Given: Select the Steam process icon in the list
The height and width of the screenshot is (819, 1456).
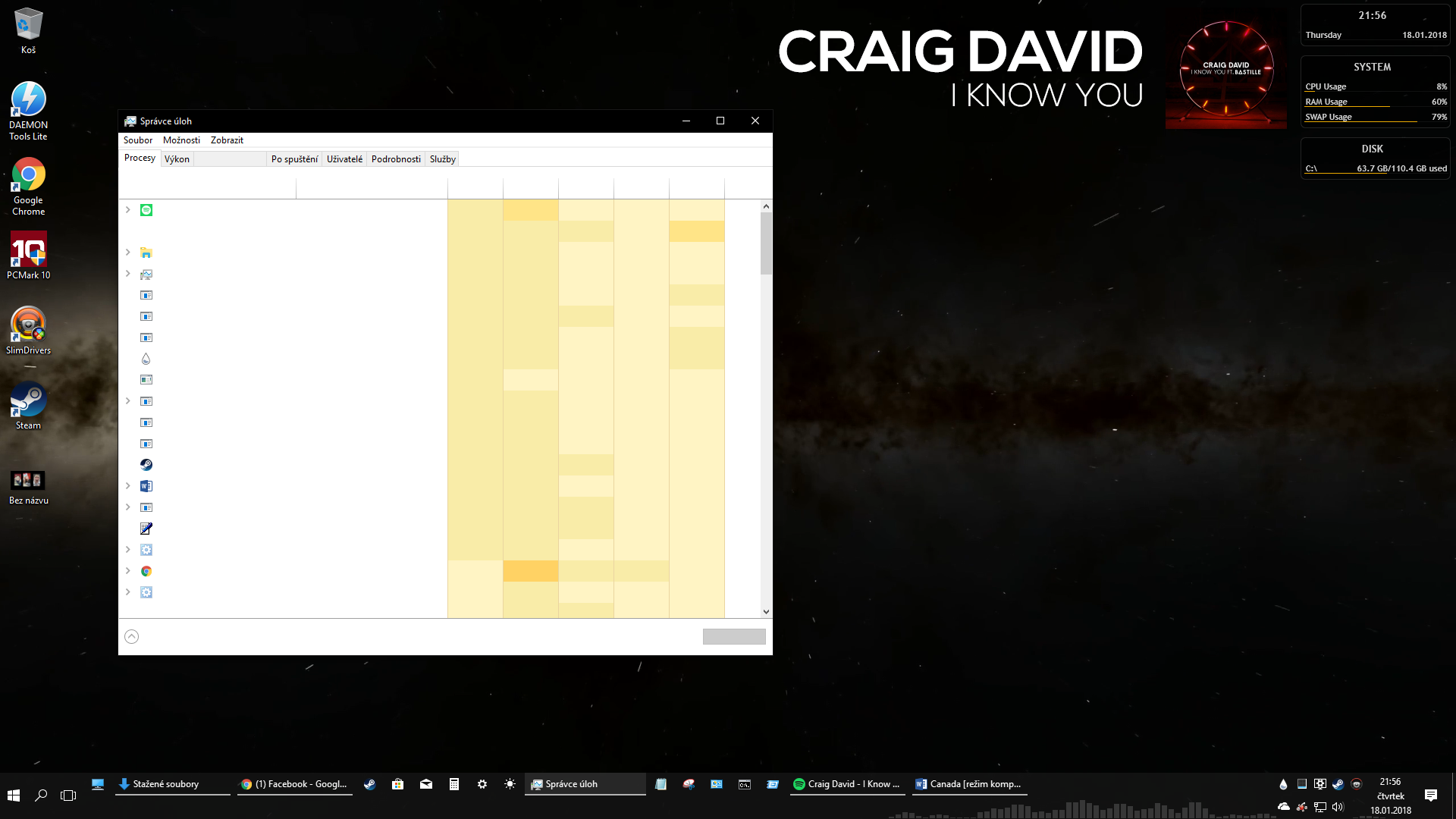Looking at the screenshot, I should [x=146, y=465].
